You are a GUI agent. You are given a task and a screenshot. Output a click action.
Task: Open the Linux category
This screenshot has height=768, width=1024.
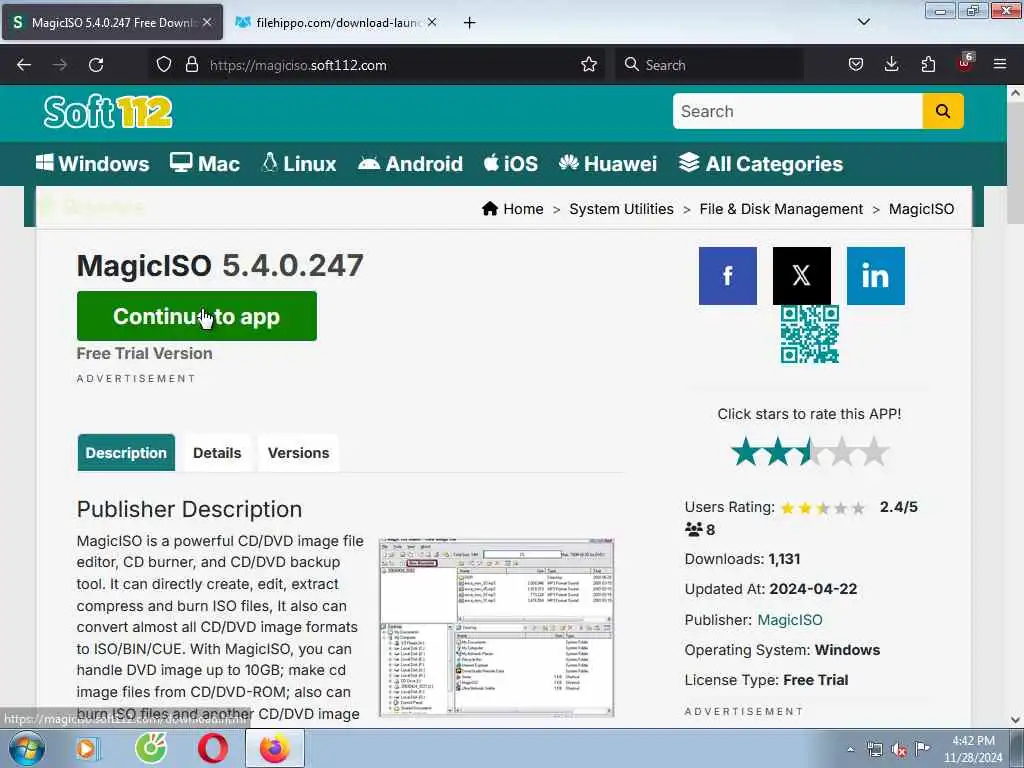click(298, 163)
